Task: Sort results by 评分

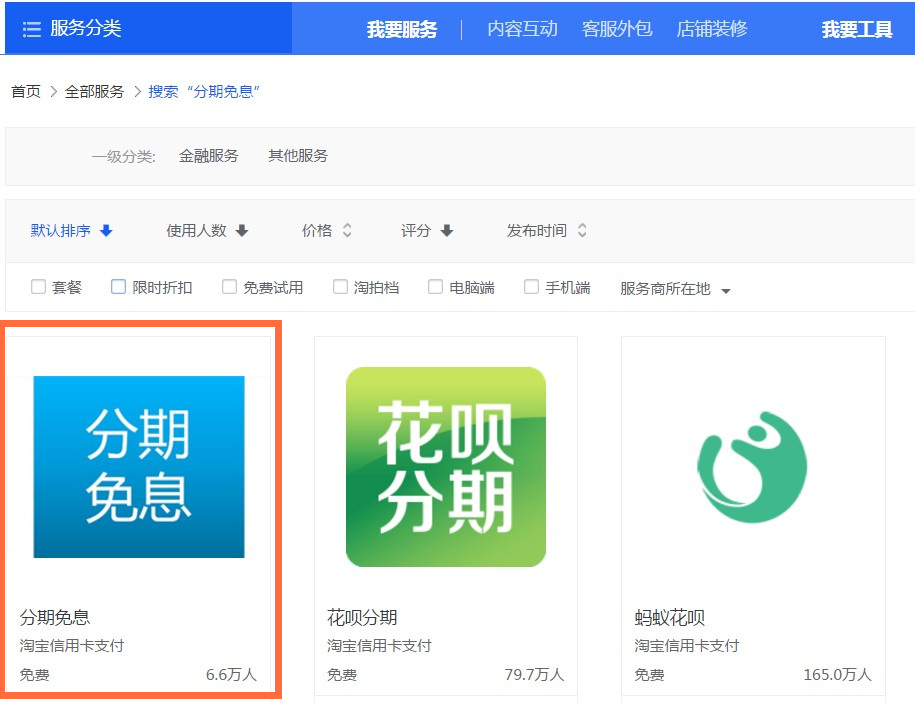Action: [416, 230]
